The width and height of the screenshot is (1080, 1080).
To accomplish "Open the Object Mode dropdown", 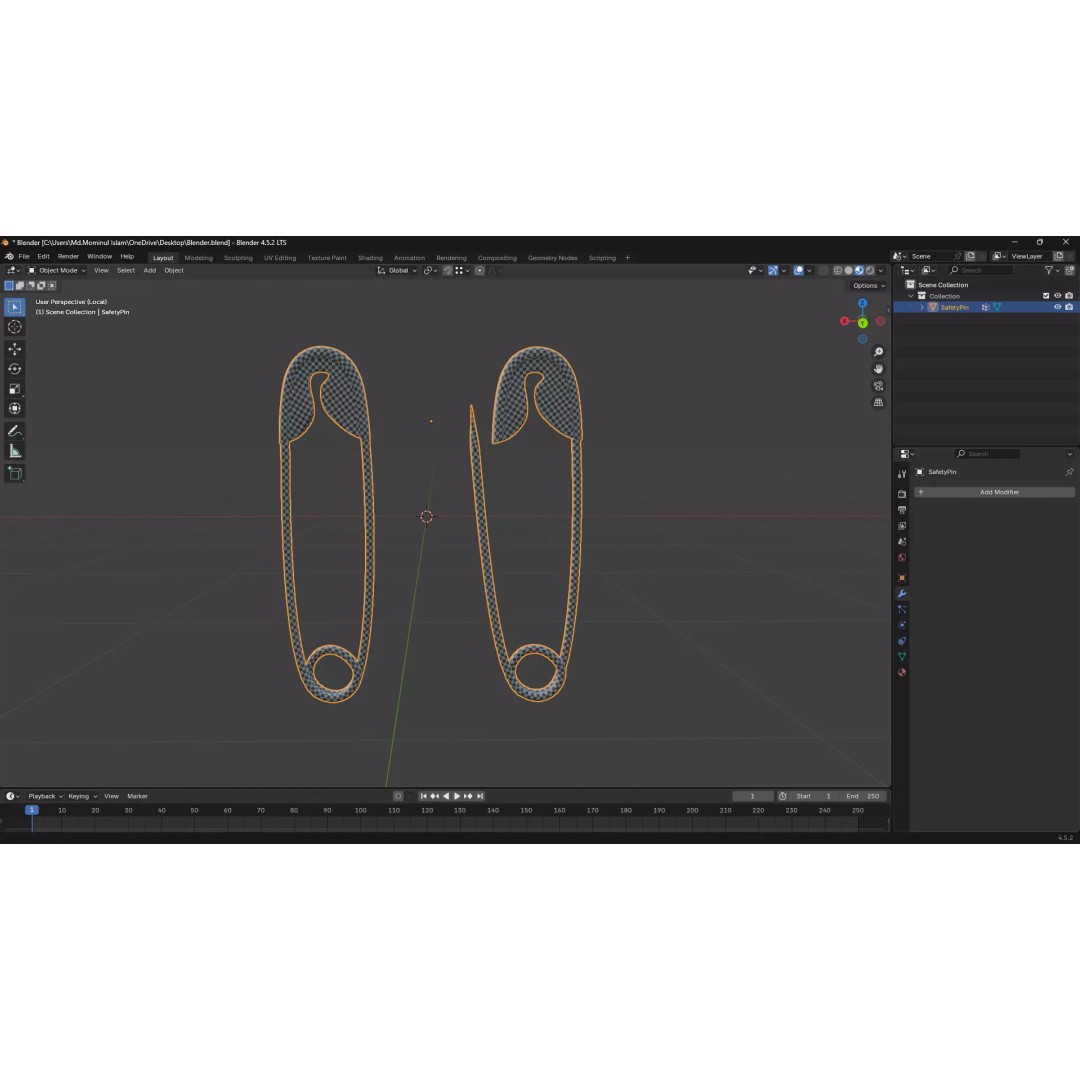I will point(56,271).
